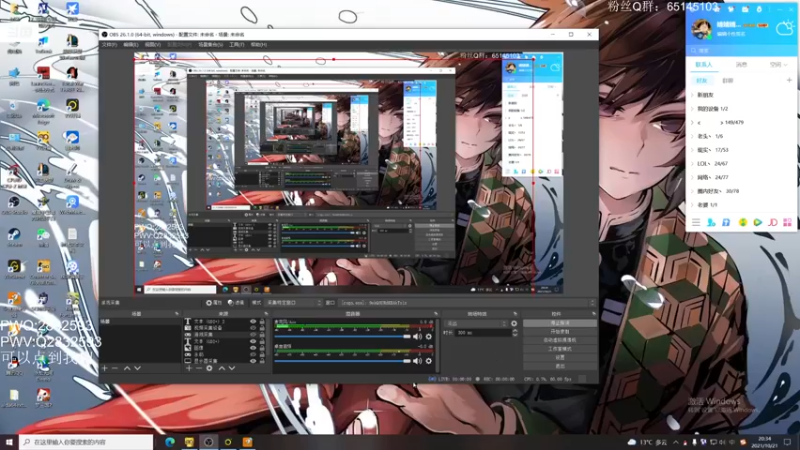The image size is (800, 450).
Task: Lock the 图像 source
Action: pos(262,348)
